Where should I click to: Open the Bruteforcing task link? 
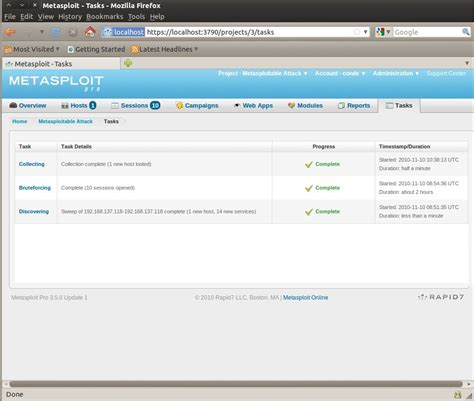coord(35,188)
